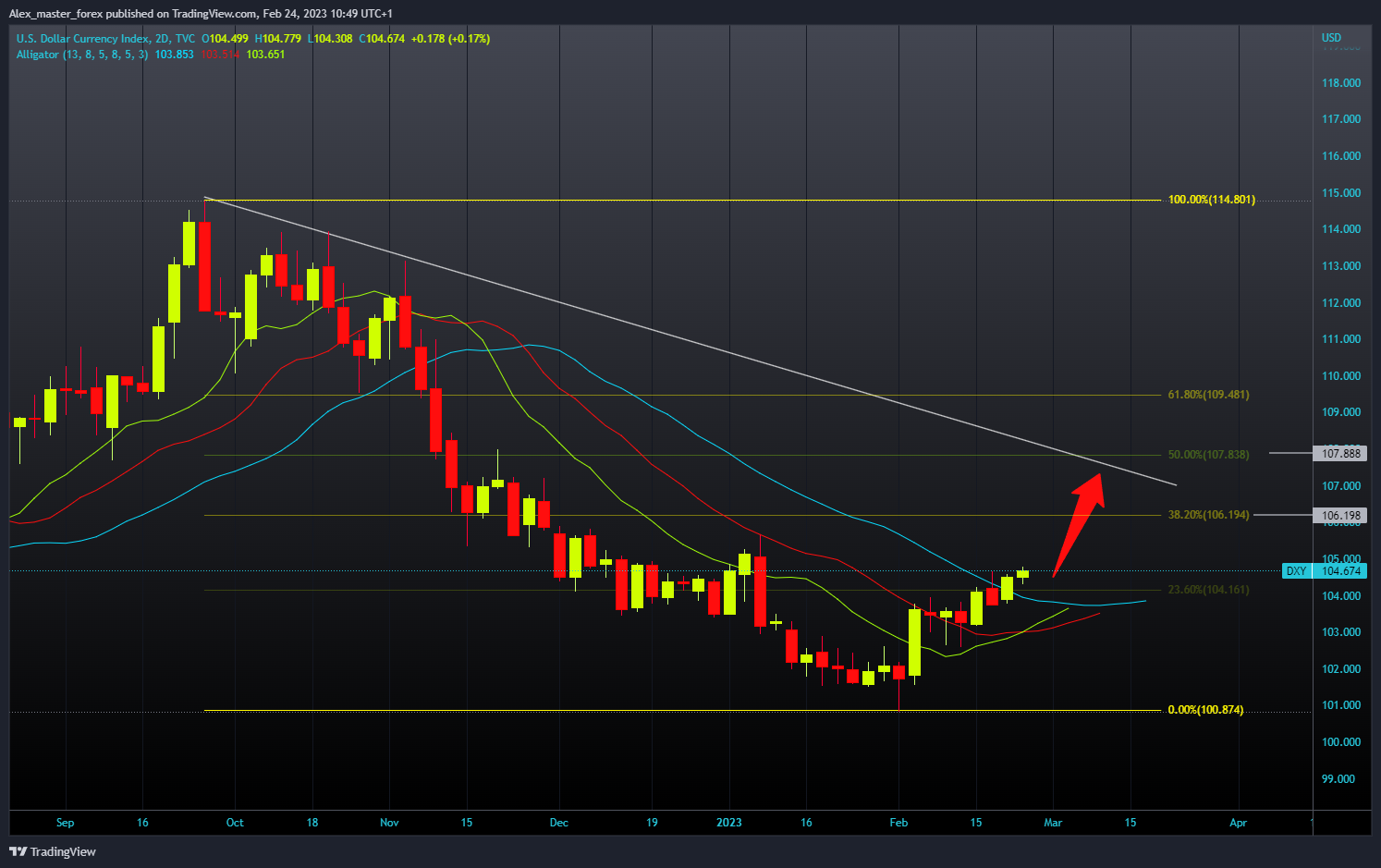The height and width of the screenshot is (868, 1381).
Task: Click the Sep label on time axis
Action: [x=65, y=823]
